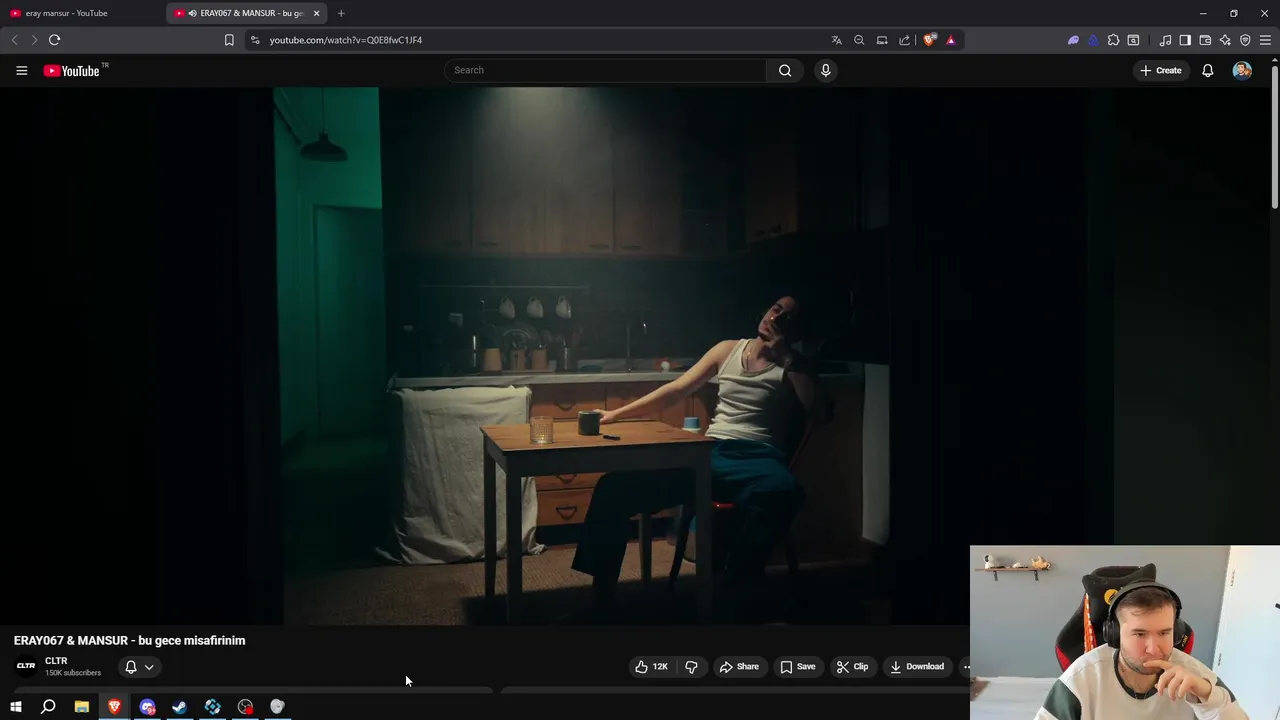
Task: Open the CLTR channel name link
Action: [x=56, y=661]
